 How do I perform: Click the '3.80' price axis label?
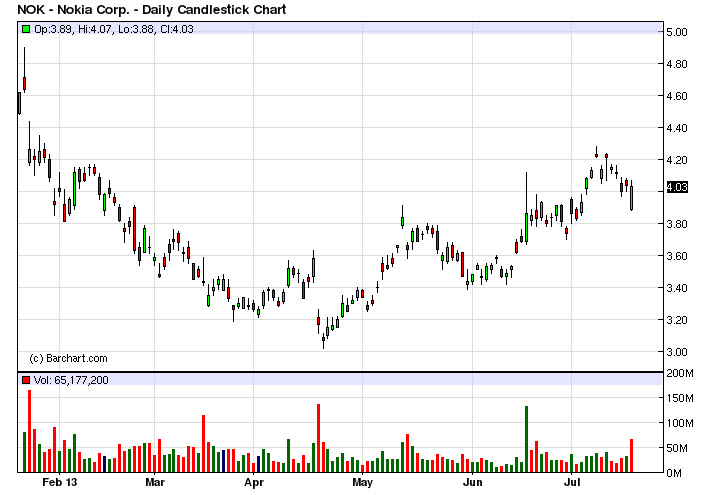677,224
